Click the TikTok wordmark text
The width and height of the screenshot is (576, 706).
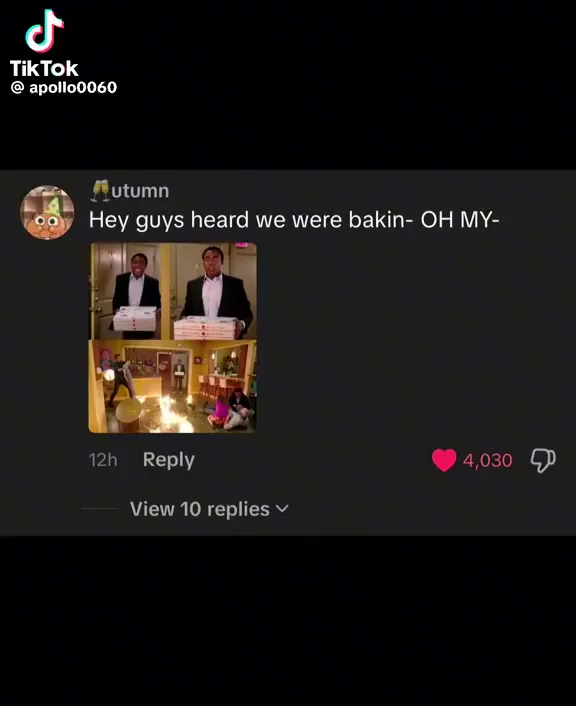coord(44,68)
